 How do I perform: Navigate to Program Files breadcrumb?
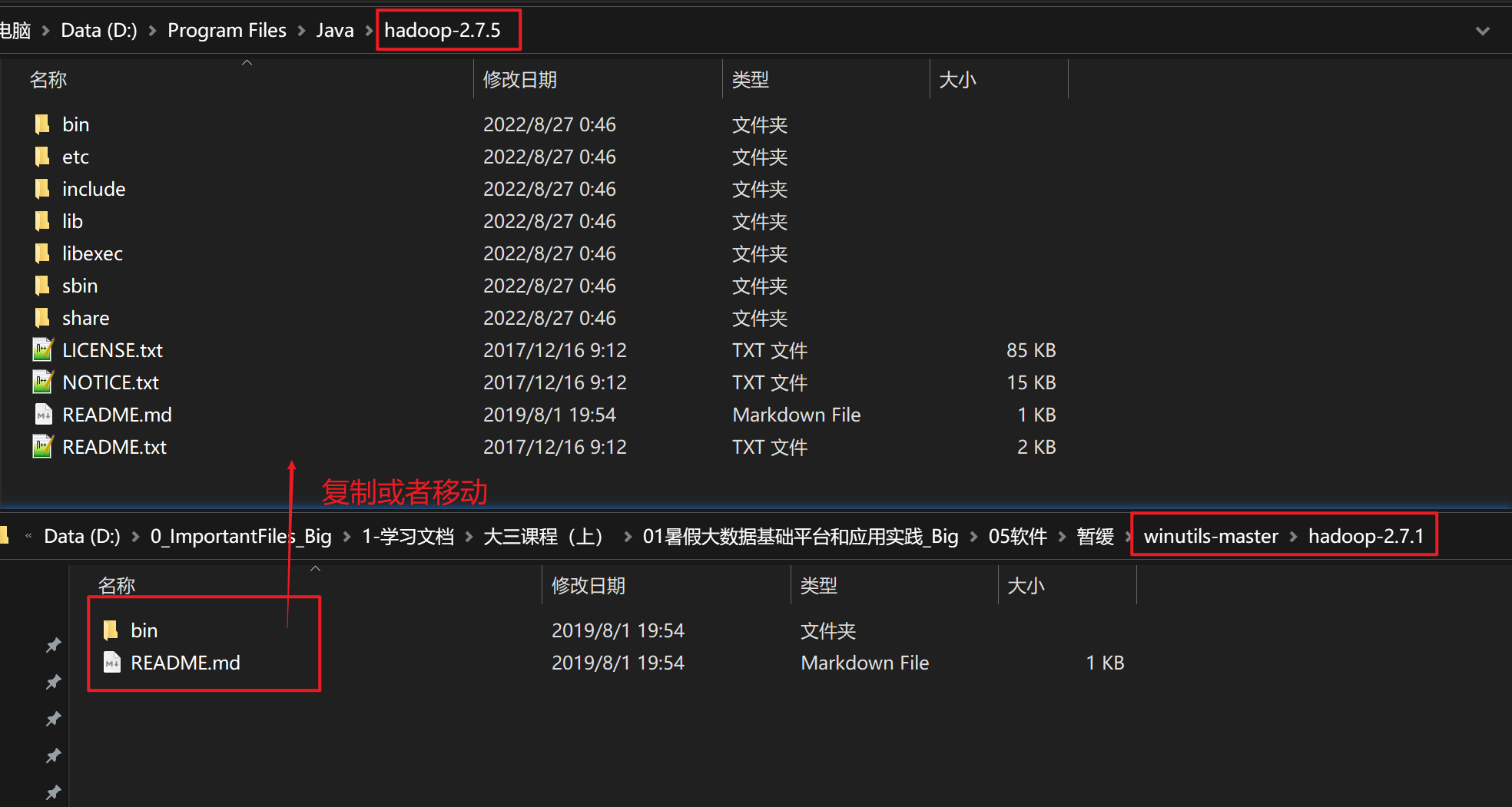(227, 31)
